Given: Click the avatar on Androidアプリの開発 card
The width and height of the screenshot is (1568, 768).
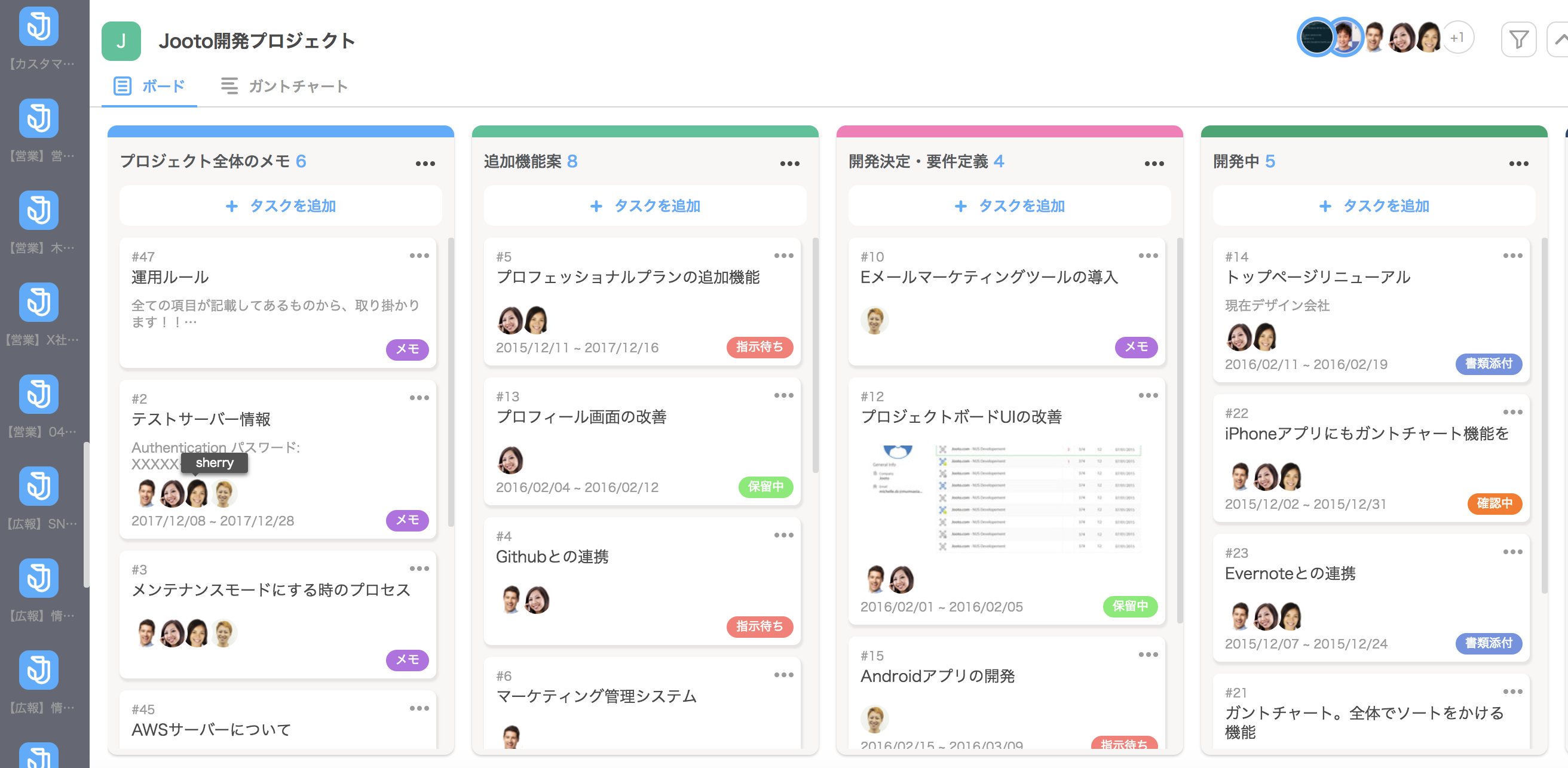Looking at the screenshot, I should [875, 719].
